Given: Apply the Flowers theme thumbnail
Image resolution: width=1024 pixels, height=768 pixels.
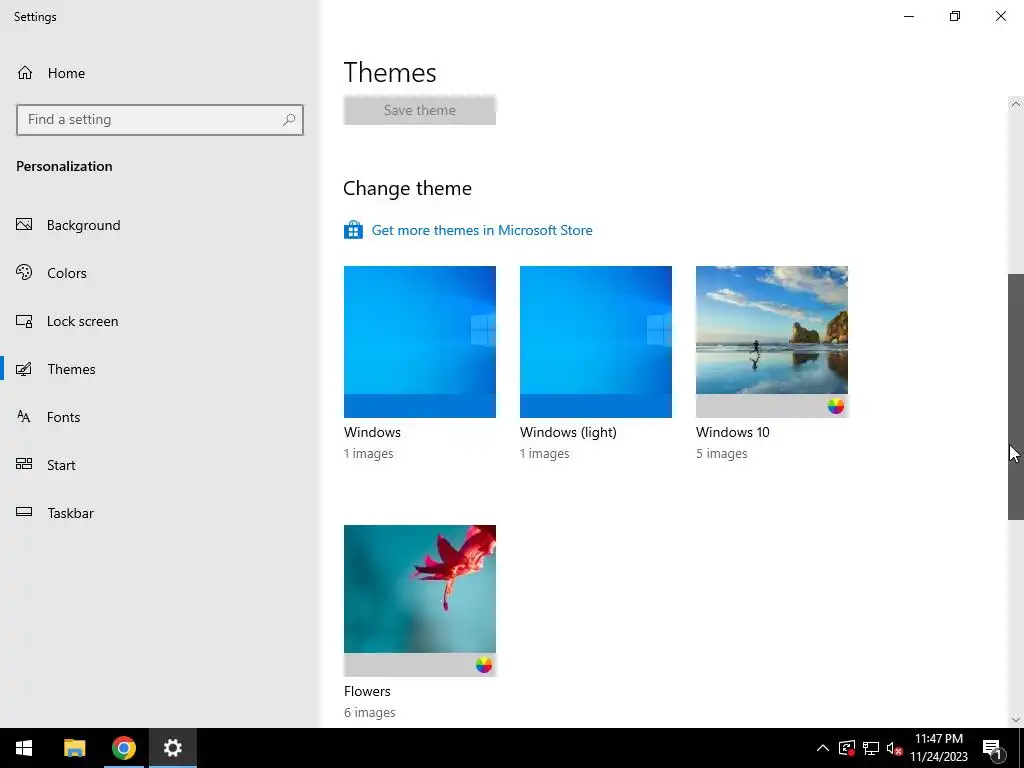Looking at the screenshot, I should pyautogui.click(x=419, y=600).
